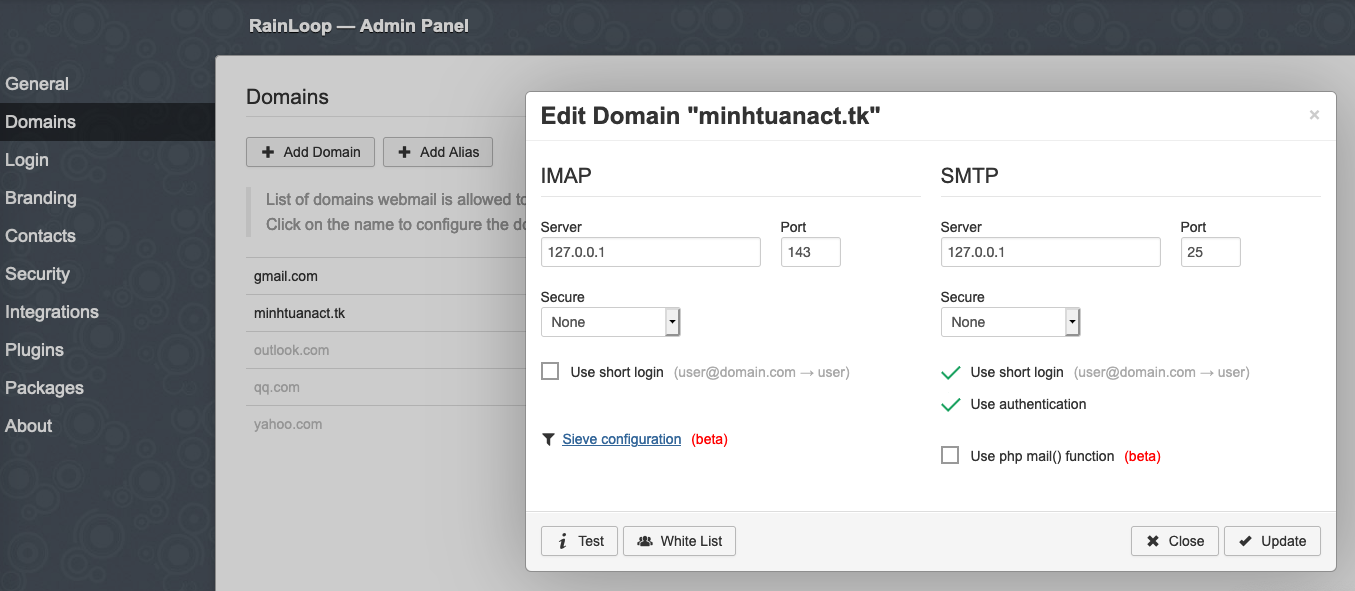1355x591 pixels.
Task: Click the checkmark icon on Update button
Action: (1245, 541)
